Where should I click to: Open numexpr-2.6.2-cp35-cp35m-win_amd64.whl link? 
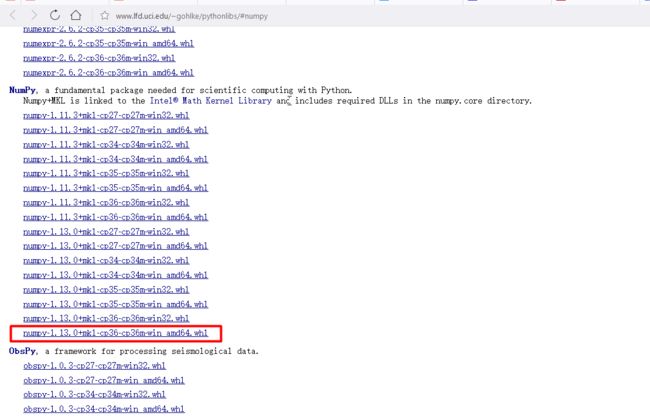coord(109,44)
